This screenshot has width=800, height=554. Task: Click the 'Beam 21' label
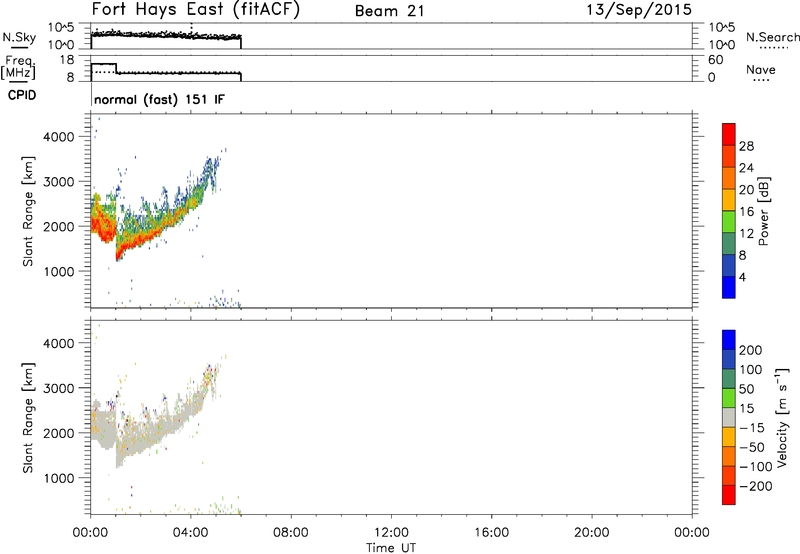(x=389, y=11)
